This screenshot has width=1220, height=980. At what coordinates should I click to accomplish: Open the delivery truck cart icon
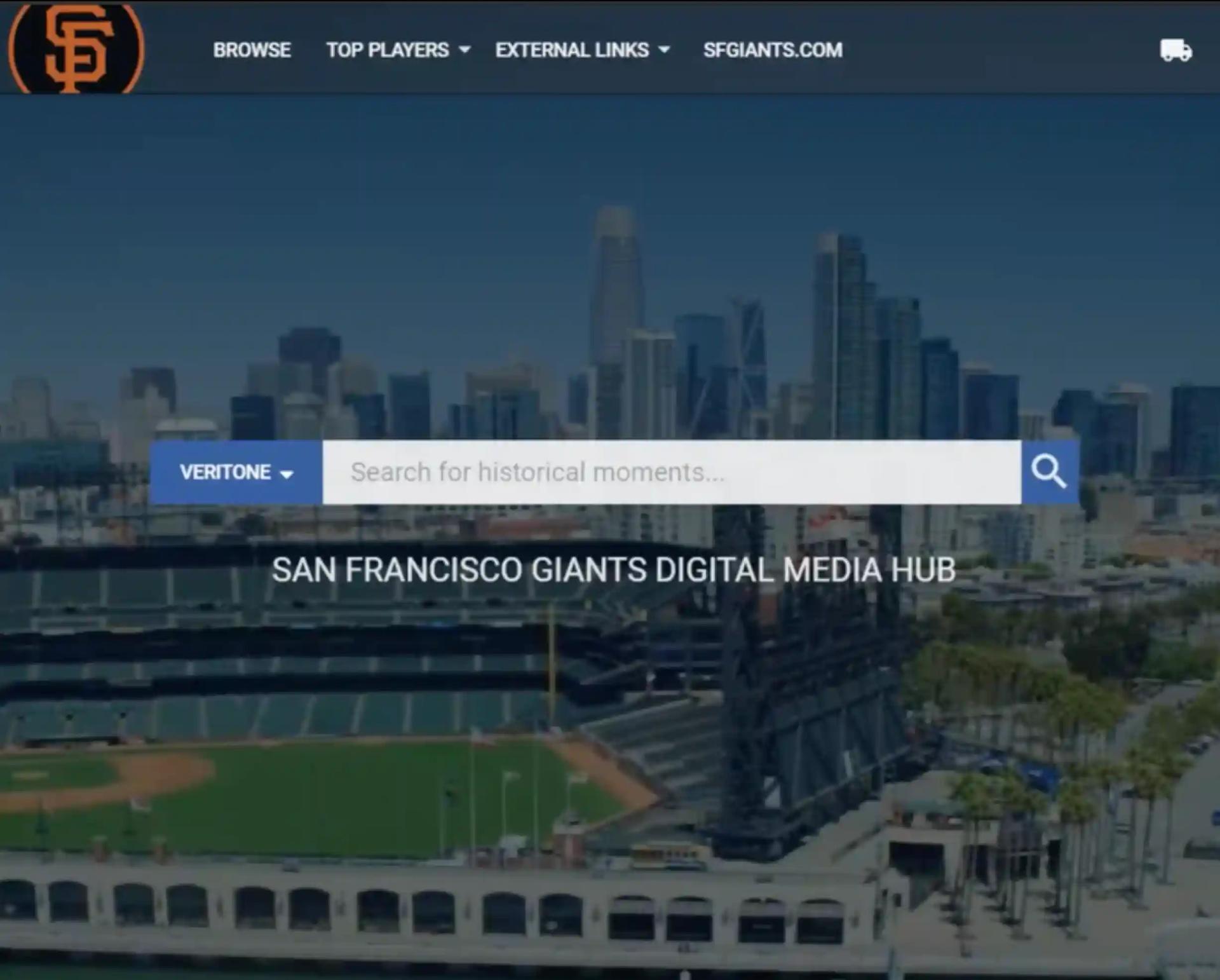pyautogui.click(x=1176, y=50)
